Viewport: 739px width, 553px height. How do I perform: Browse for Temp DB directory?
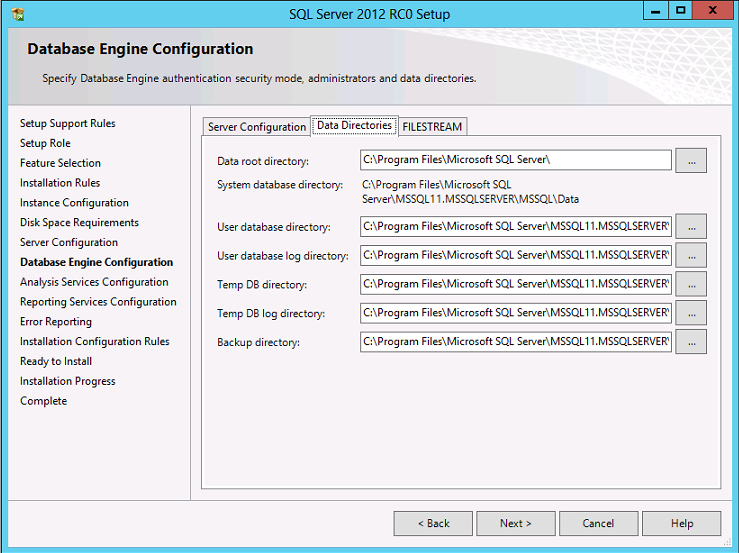pos(691,284)
